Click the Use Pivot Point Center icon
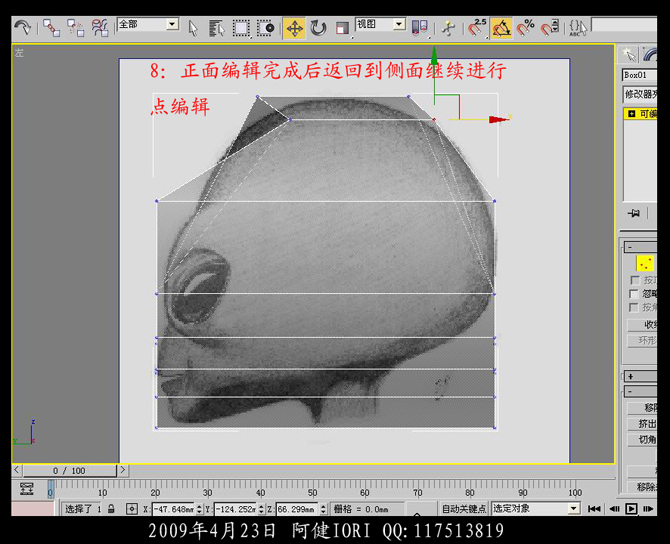 (x=419, y=28)
